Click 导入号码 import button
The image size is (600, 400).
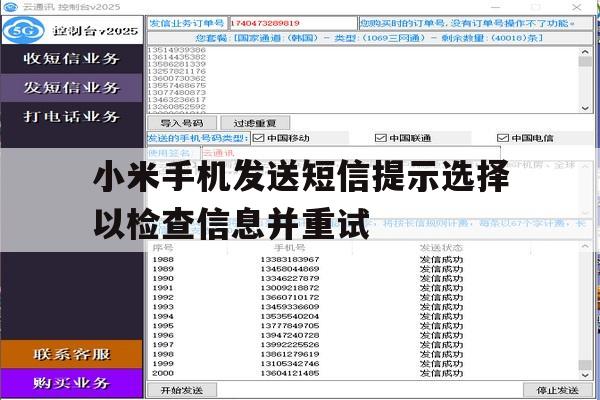[182, 123]
